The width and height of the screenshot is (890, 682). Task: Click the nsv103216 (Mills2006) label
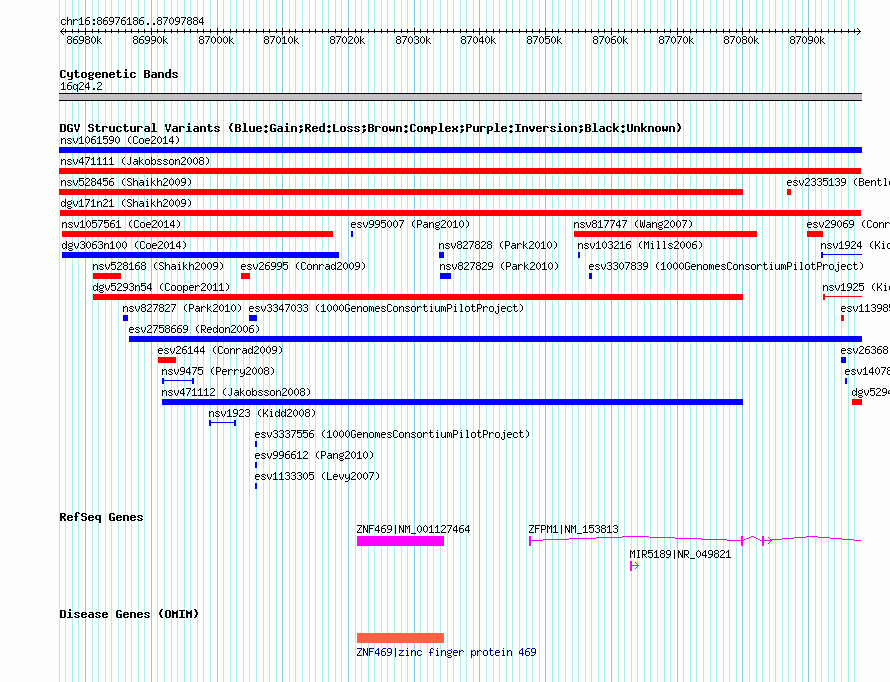click(x=640, y=245)
